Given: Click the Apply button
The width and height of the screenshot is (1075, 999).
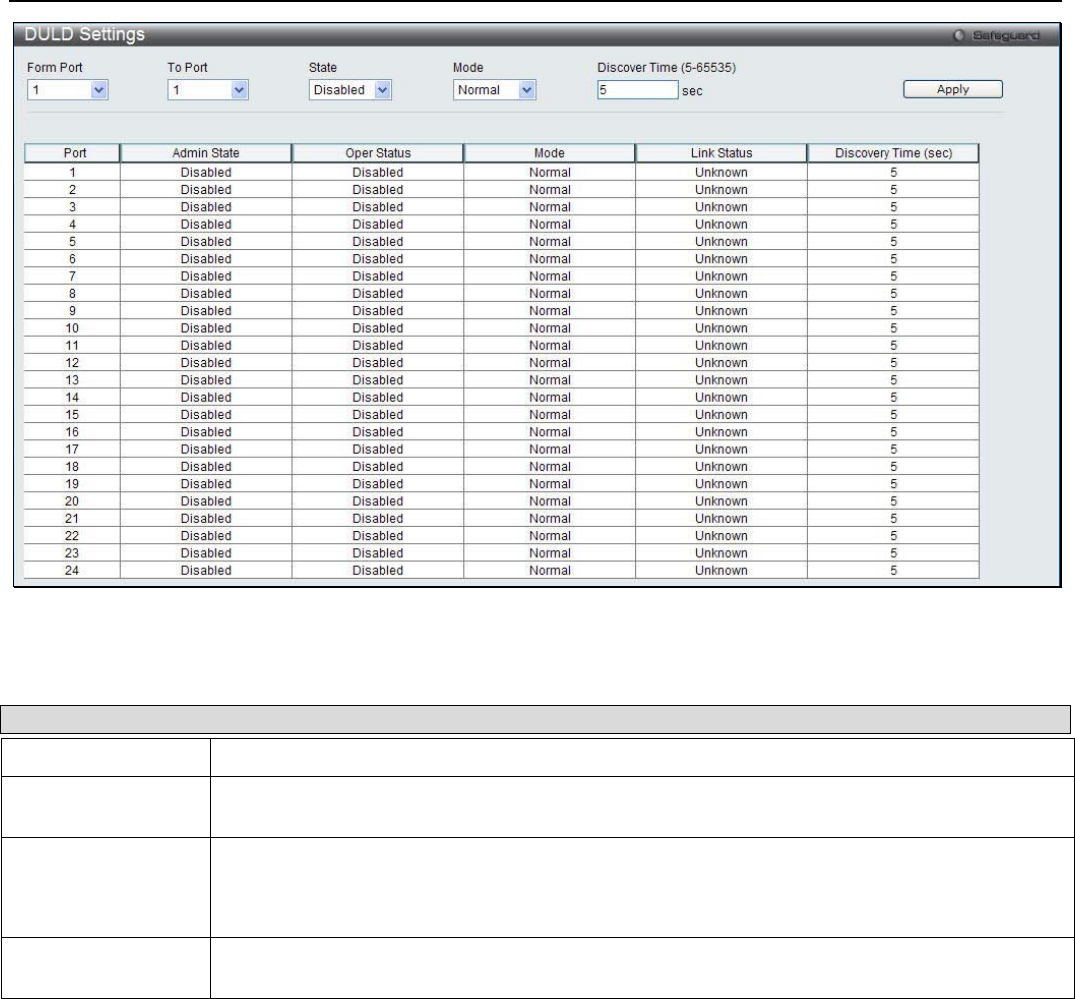Looking at the screenshot, I should tap(953, 89).
